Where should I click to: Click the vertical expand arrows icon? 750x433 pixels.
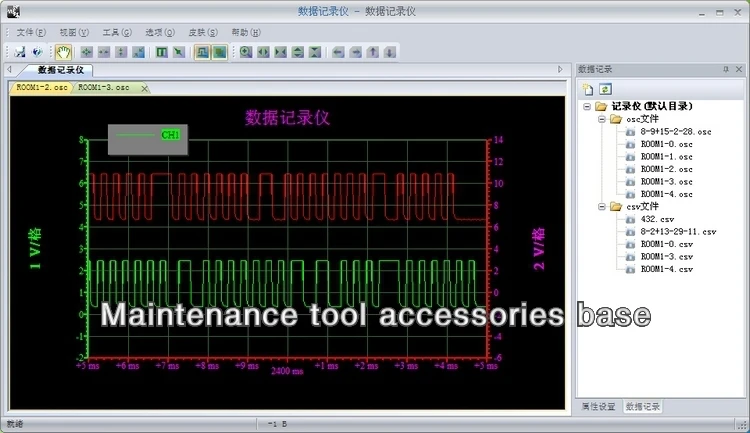click(298, 52)
